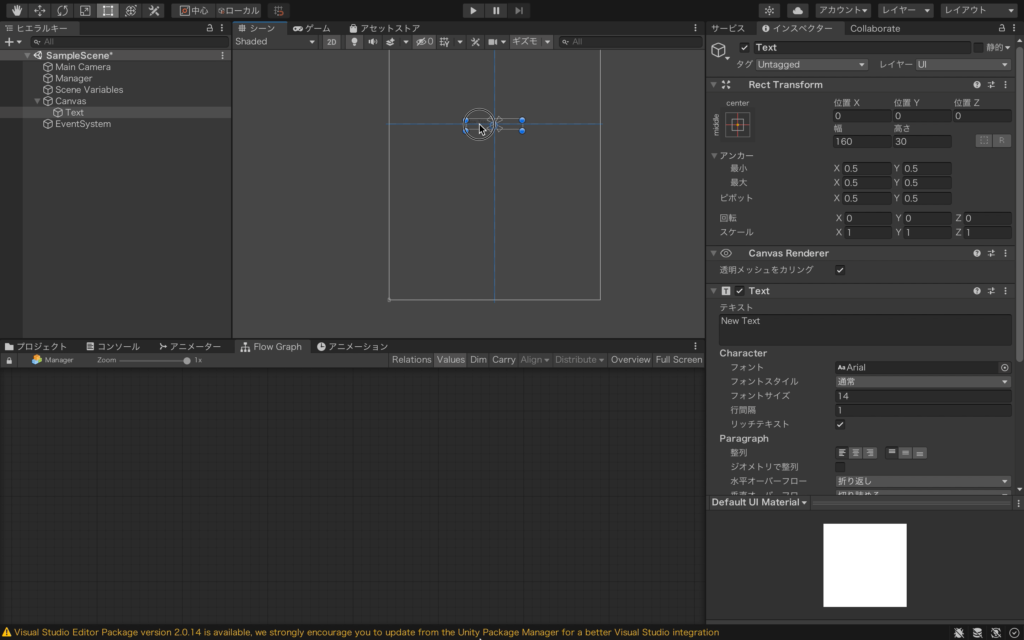Click the Hierarchy search field
This screenshot has width=1024, height=640.
(x=129, y=42)
